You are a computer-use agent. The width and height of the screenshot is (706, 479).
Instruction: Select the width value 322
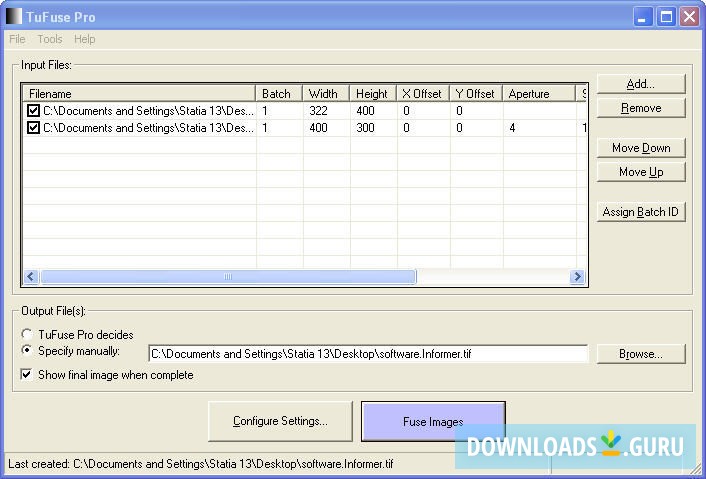coord(318,111)
